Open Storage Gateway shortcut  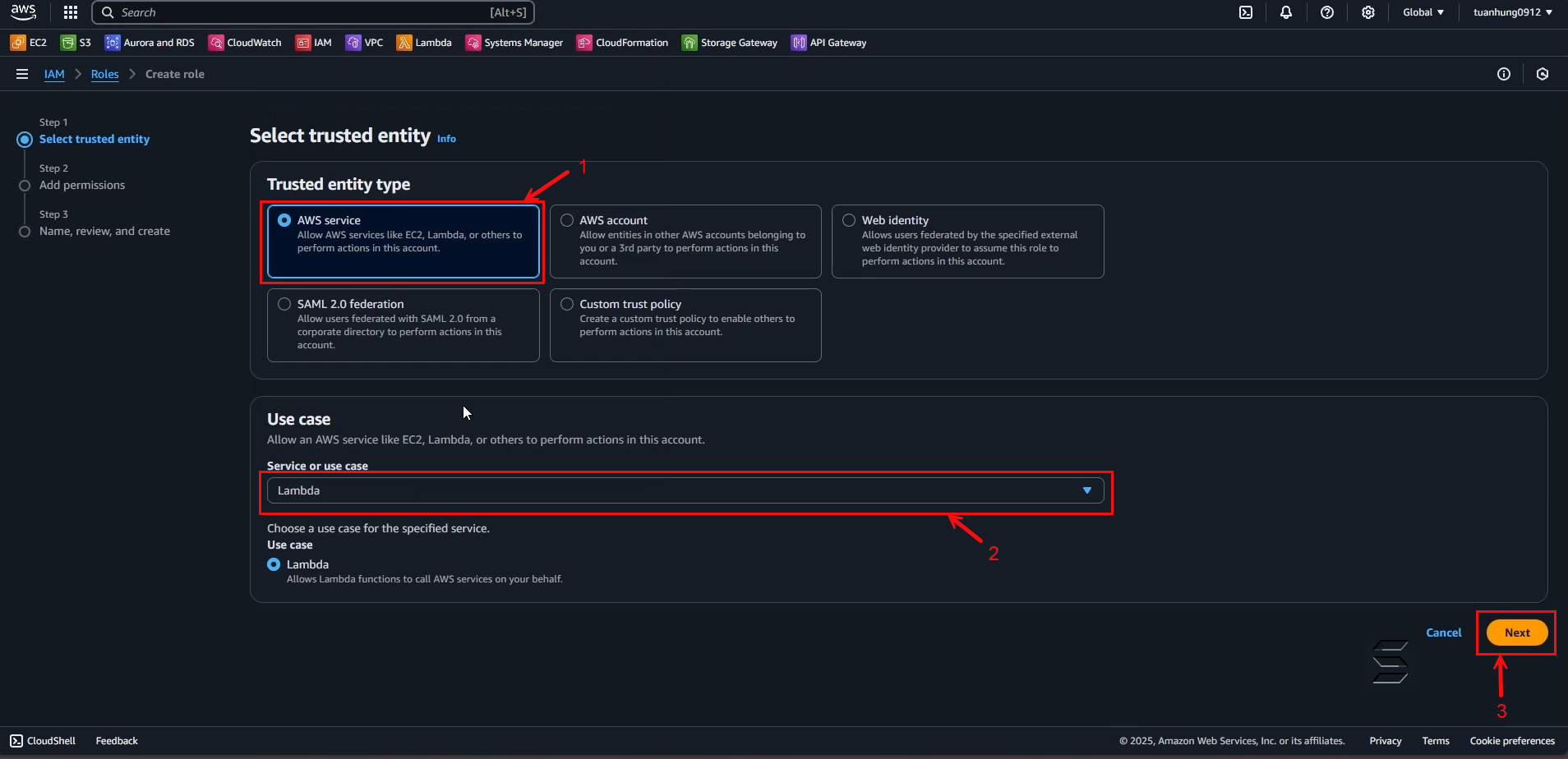click(x=730, y=43)
